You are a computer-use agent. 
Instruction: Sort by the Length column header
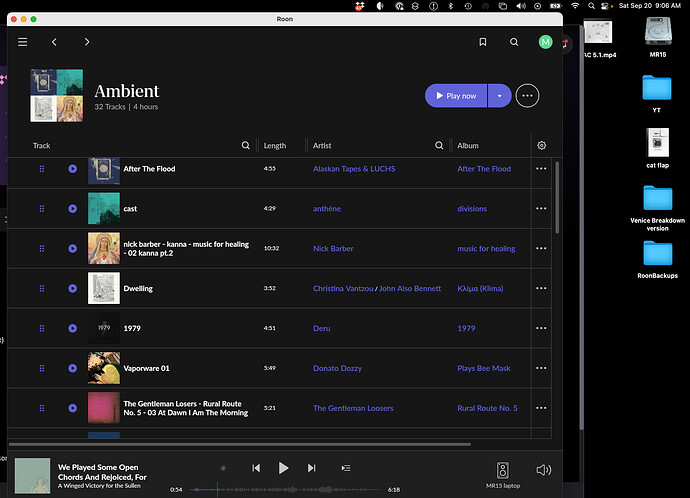tap(274, 145)
